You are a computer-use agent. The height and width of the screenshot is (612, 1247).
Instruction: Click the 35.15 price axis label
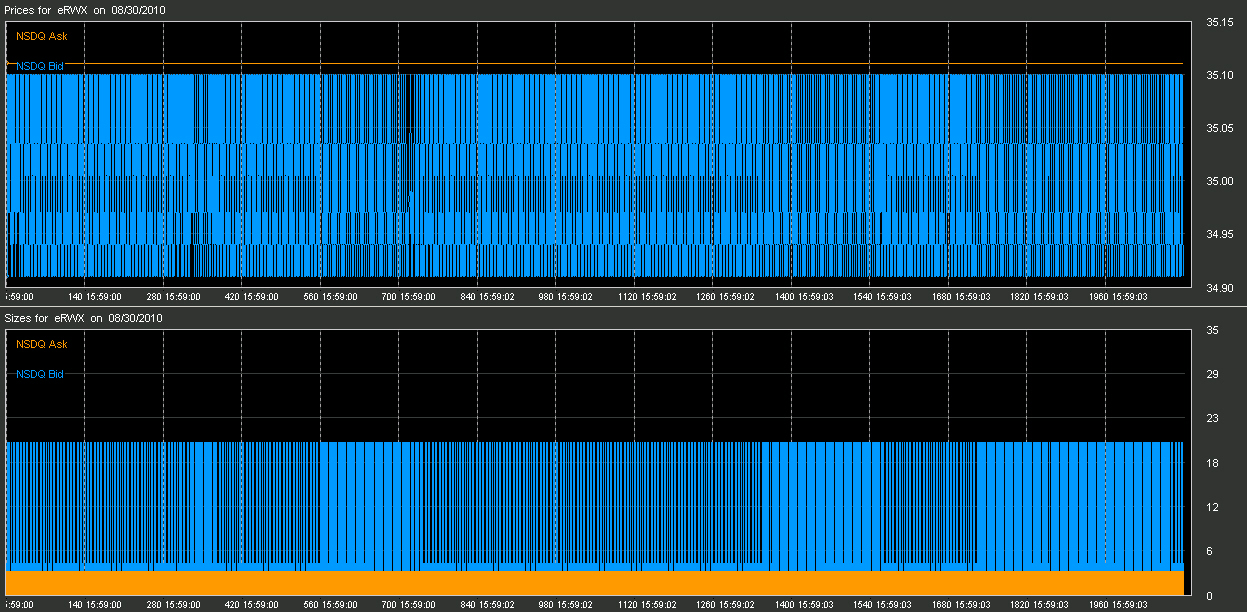click(x=1221, y=22)
